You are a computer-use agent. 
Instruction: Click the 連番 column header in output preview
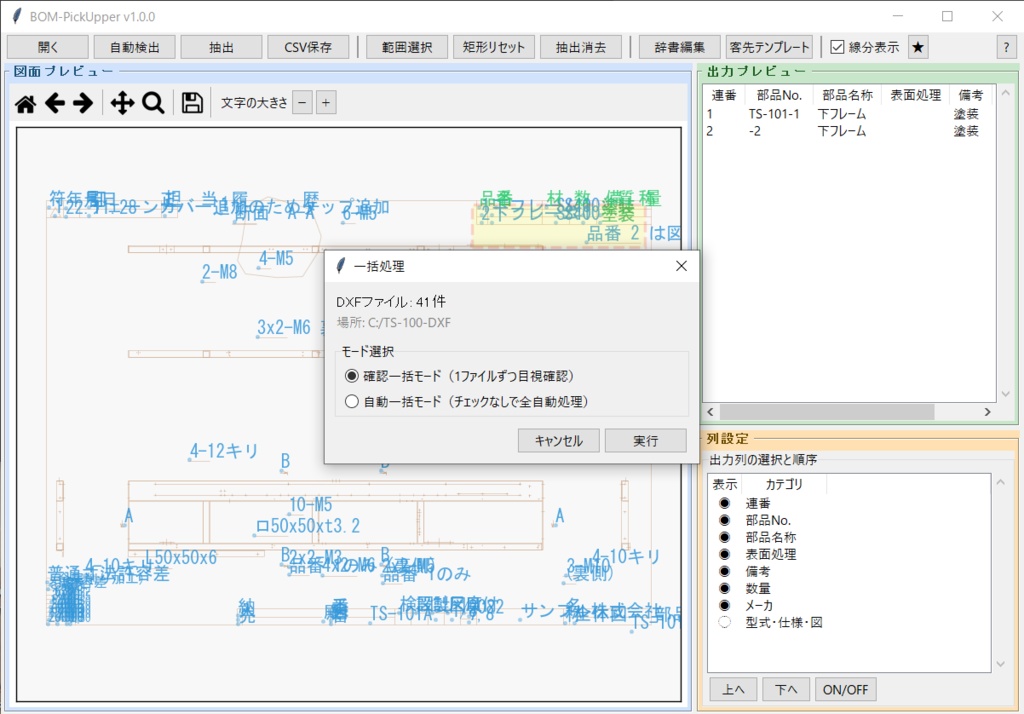(724, 95)
